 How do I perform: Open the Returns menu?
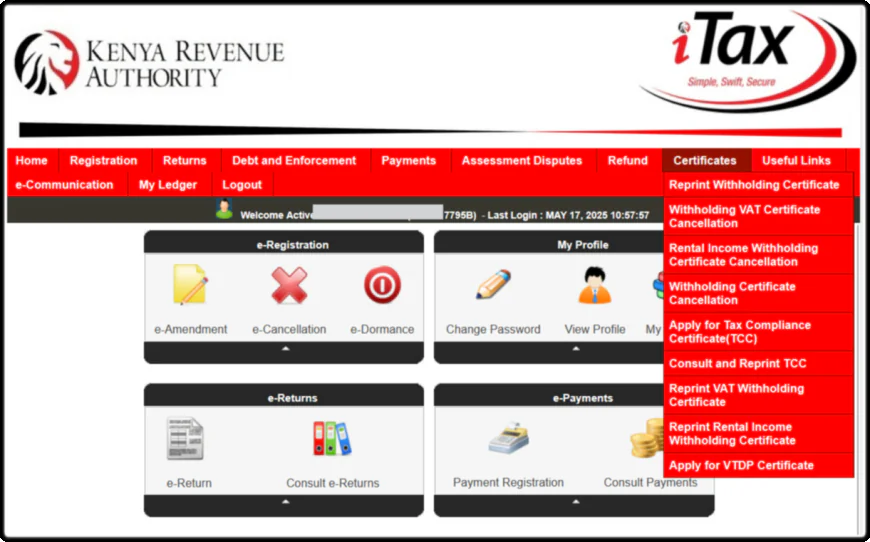tap(185, 161)
